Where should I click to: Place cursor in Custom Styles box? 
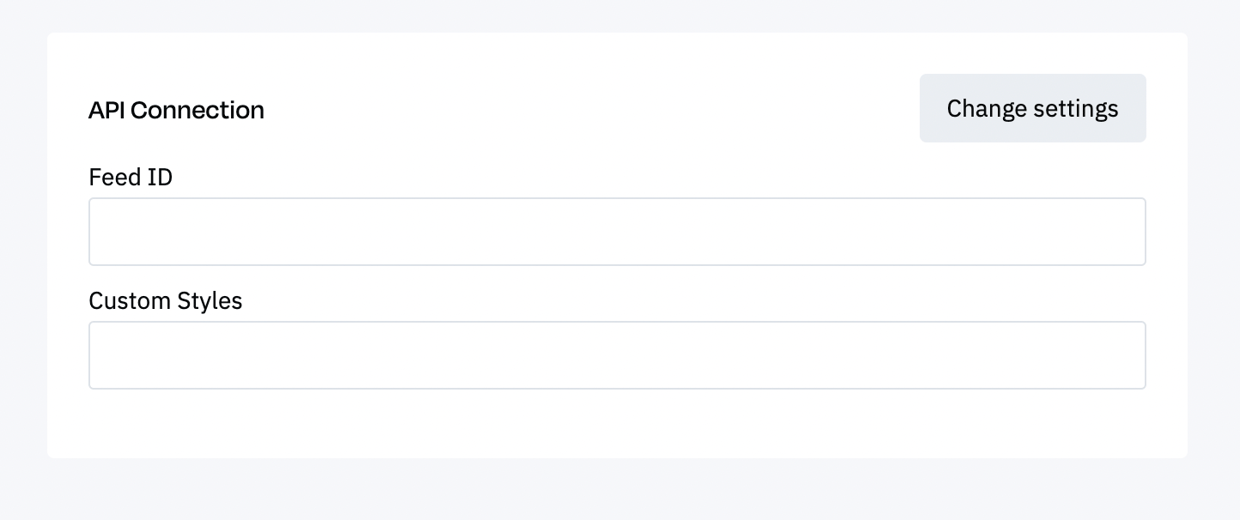(x=617, y=355)
